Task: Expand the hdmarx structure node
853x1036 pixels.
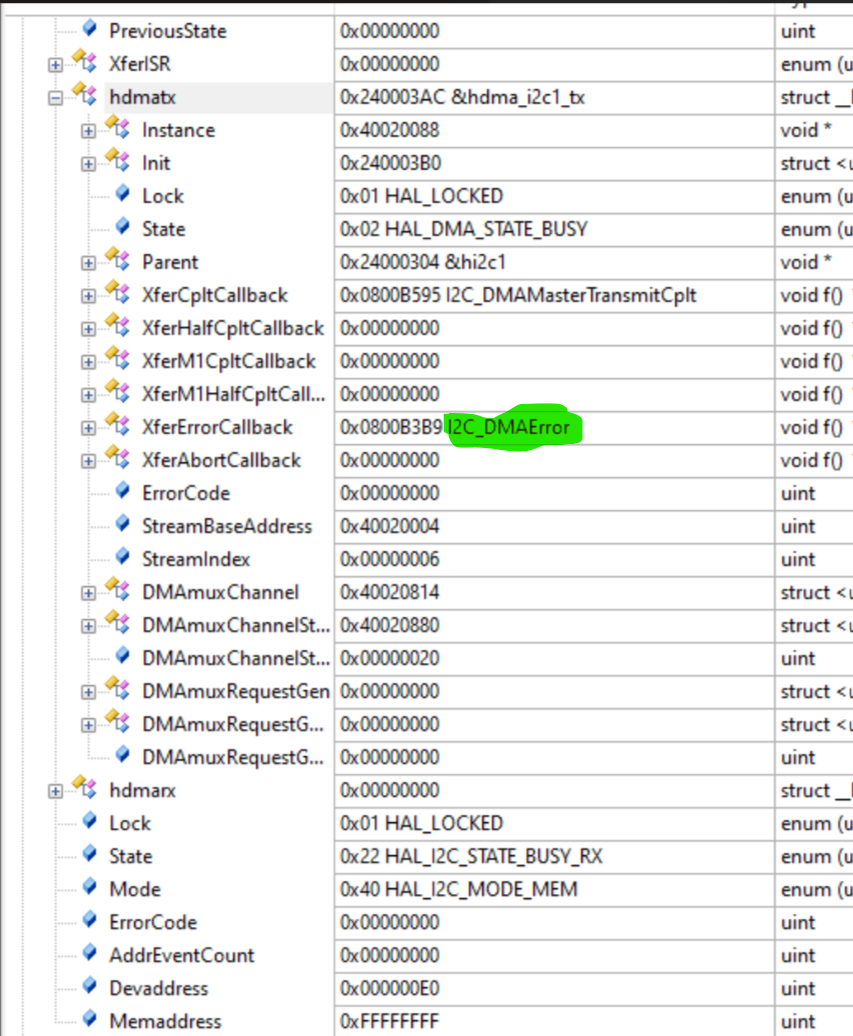Action: click(53, 789)
